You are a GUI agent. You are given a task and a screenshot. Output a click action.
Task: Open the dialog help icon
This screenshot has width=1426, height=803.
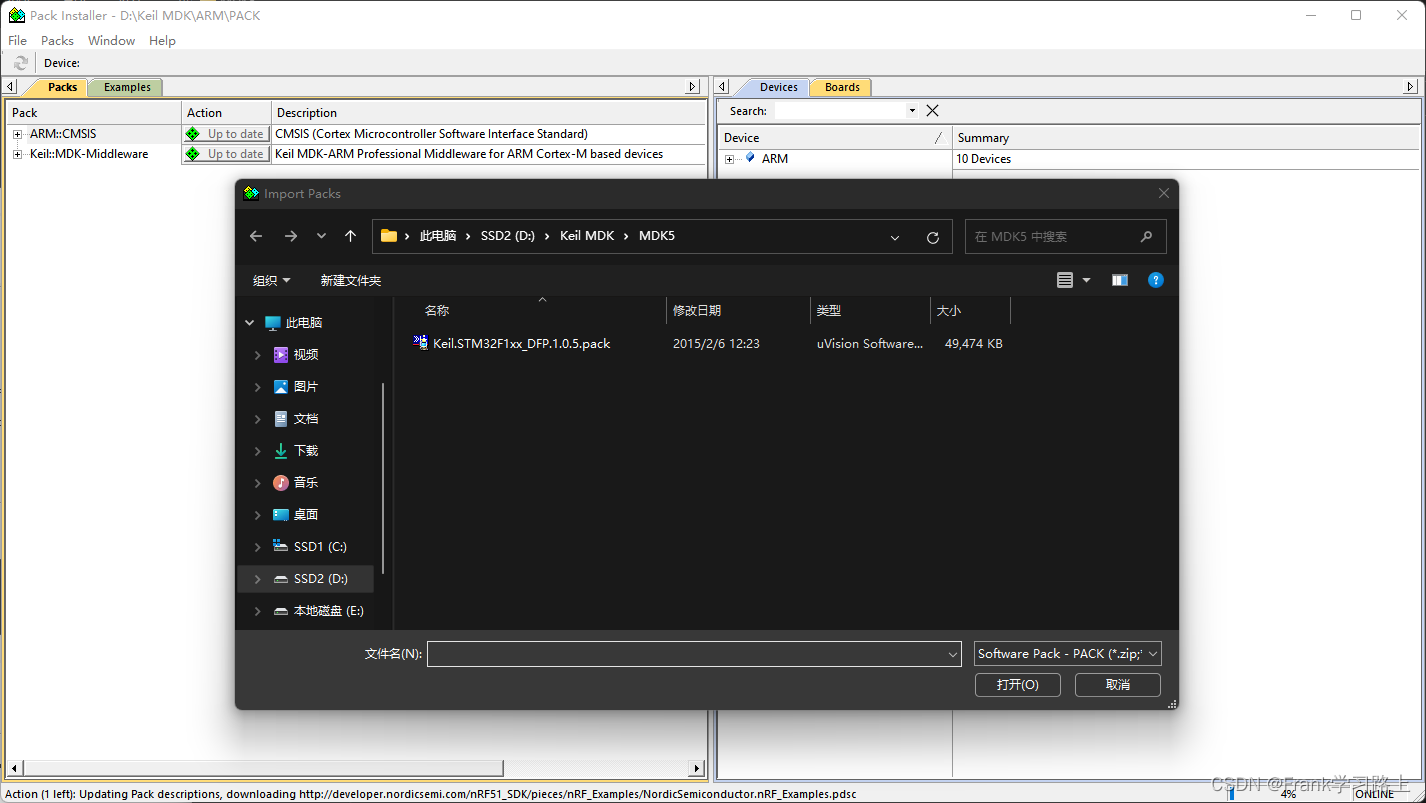[x=1155, y=280]
